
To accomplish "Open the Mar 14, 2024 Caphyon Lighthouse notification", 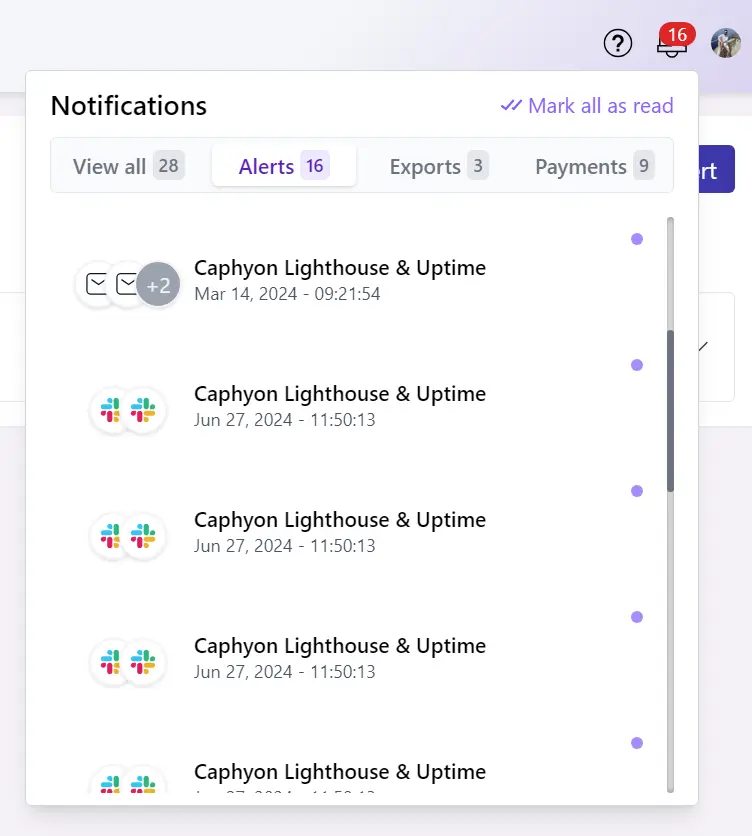I will tap(339, 280).
